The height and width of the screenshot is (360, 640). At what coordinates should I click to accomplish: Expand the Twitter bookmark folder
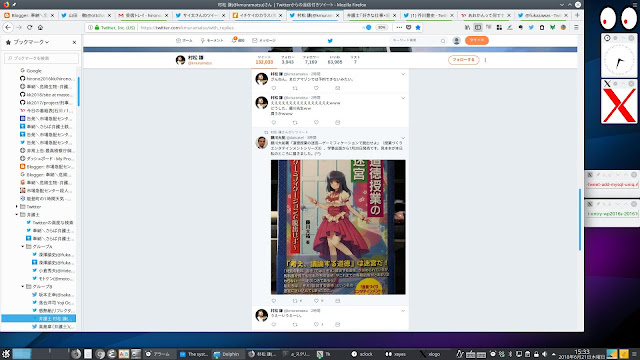tap(17, 207)
